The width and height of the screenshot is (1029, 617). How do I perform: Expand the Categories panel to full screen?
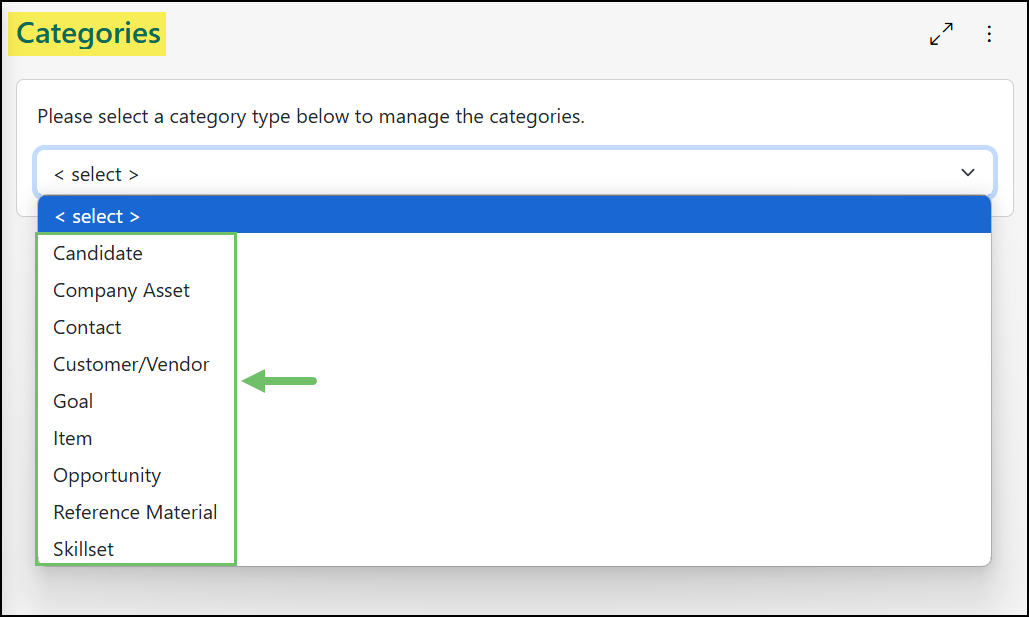941,33
